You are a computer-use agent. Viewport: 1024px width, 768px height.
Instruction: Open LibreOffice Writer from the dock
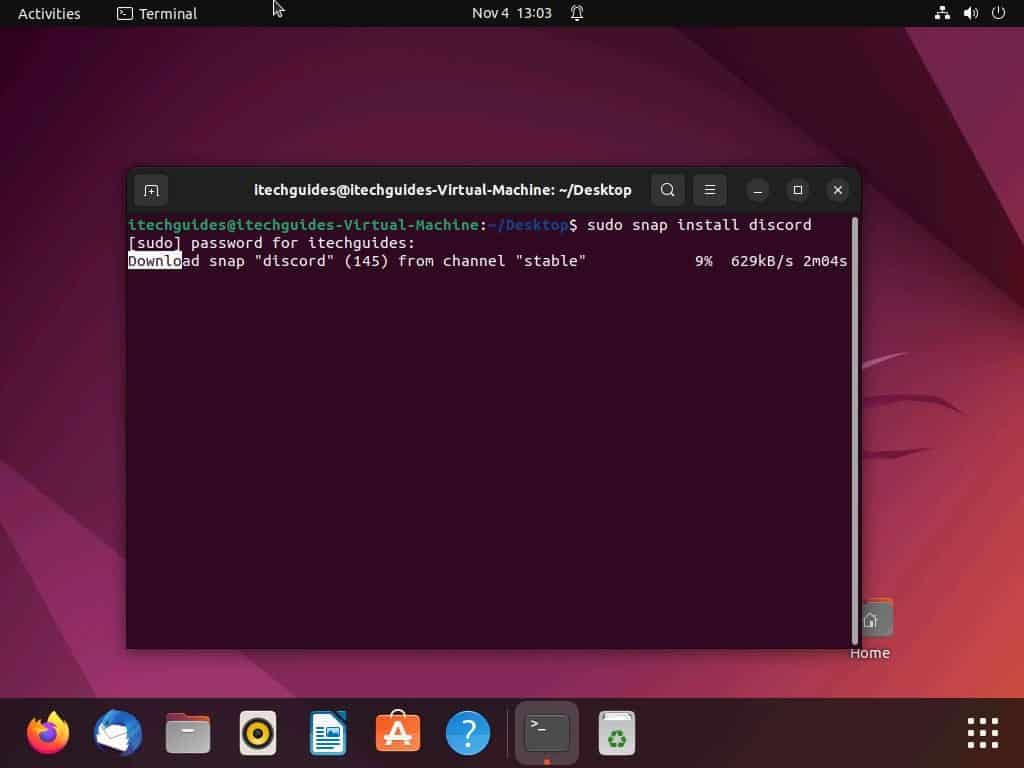tap(328, 733)
